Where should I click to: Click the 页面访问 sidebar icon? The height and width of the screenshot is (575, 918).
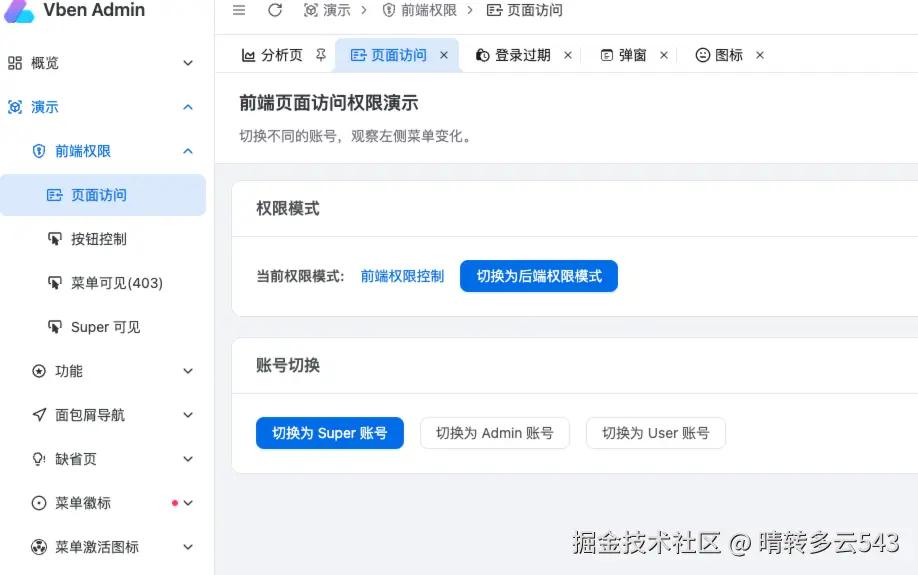(x=54, y=195)
